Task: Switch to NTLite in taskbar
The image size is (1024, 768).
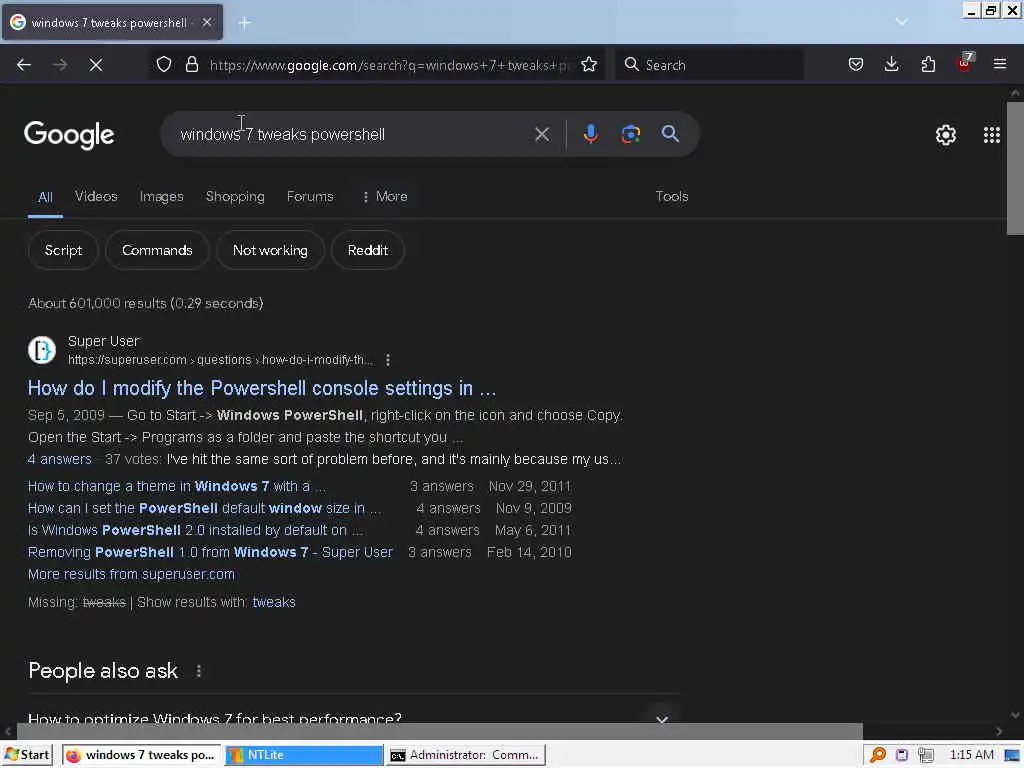Action: [304, 755]
